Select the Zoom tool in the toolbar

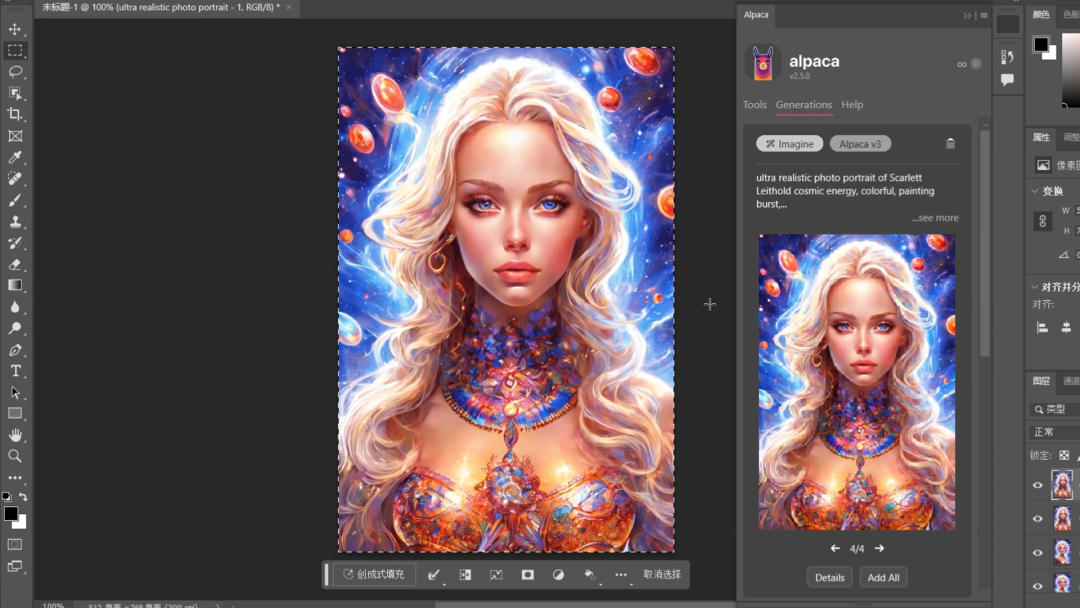[x=15, y=456]
